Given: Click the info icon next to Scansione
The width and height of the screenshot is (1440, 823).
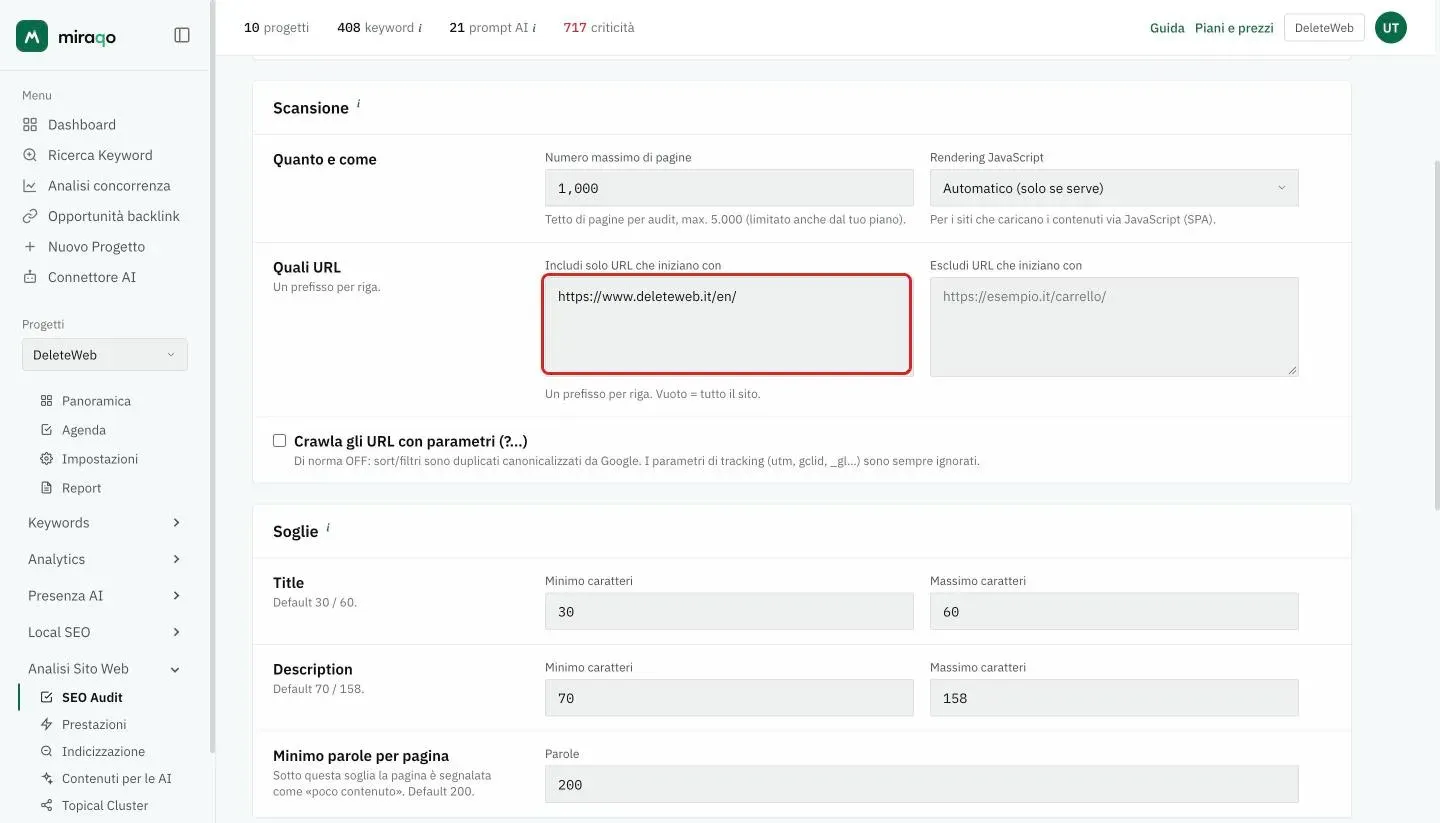Looking at the screenshot, I should 358,103.
